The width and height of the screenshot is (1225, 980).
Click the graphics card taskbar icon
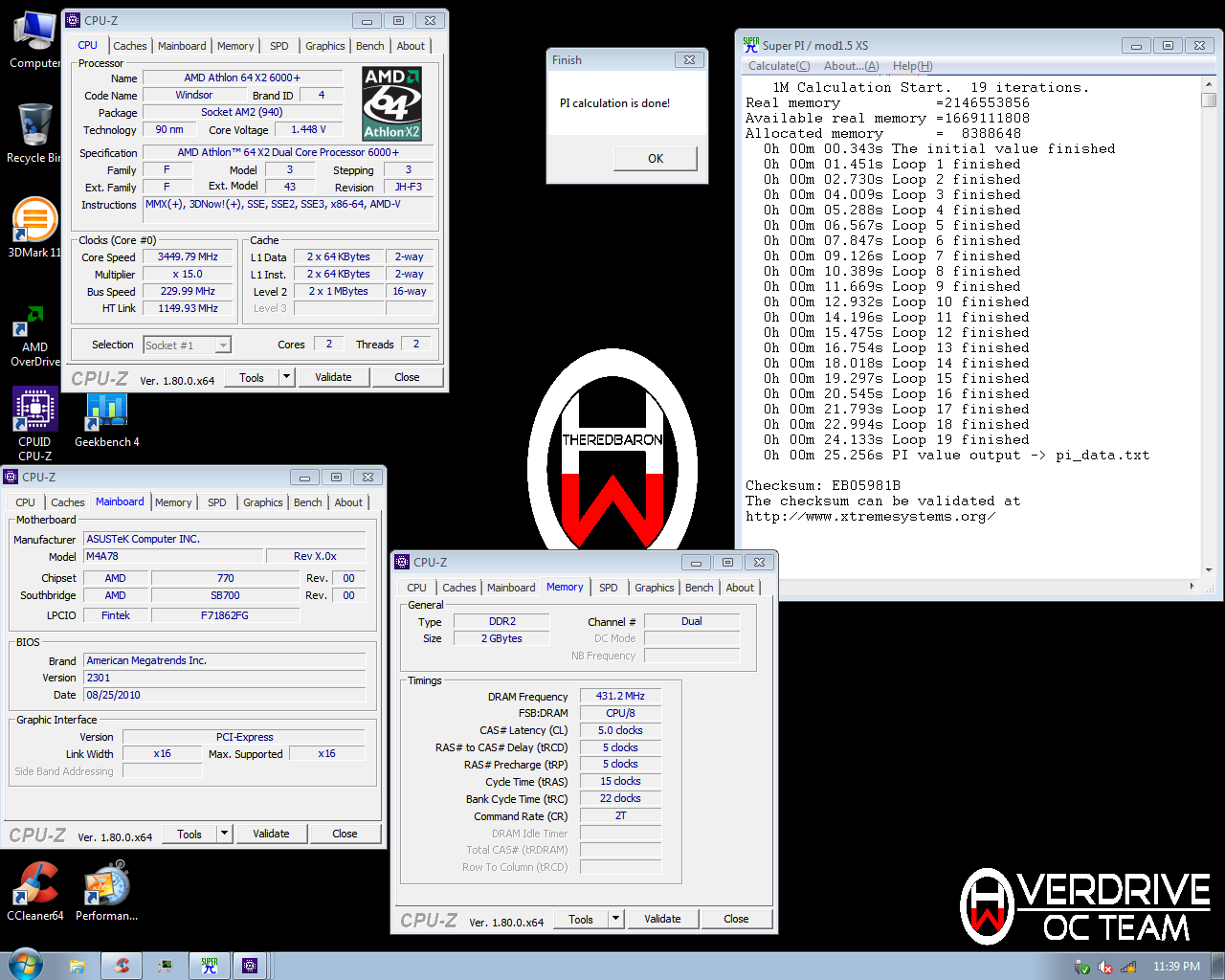166,966
